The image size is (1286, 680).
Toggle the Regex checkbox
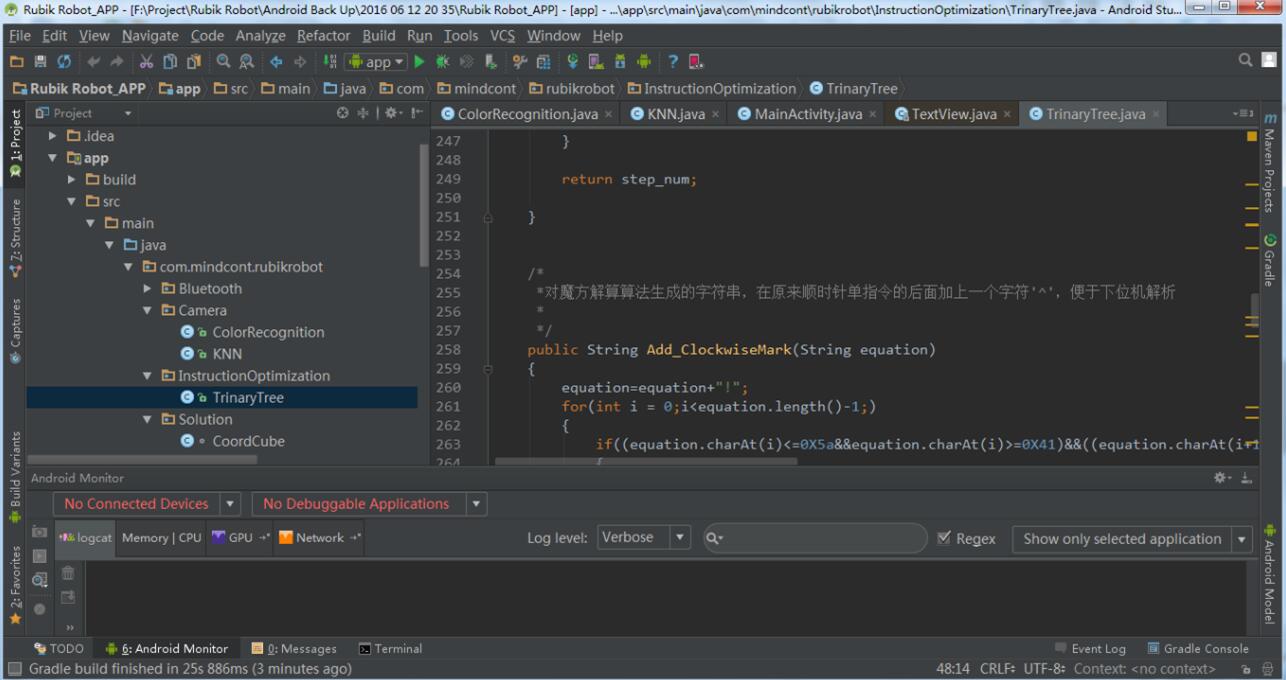coord(944,538)
